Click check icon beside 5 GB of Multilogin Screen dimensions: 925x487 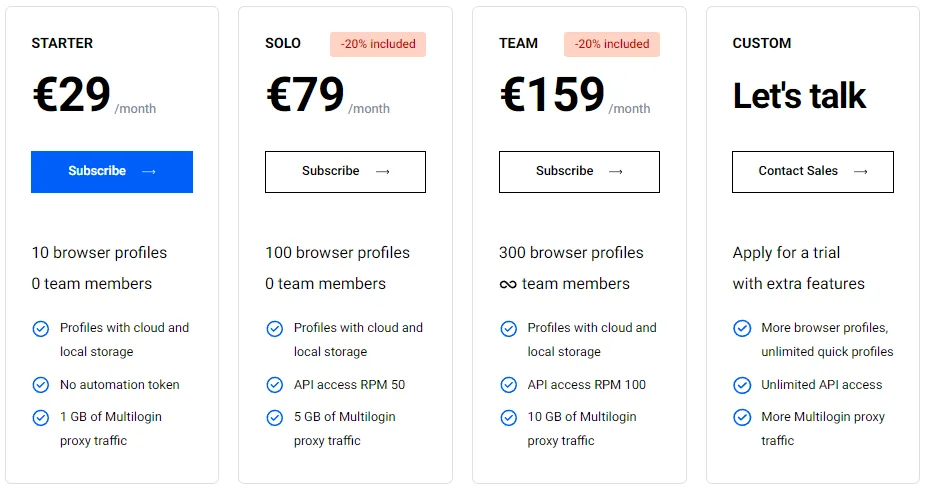(x=274, y=417)
